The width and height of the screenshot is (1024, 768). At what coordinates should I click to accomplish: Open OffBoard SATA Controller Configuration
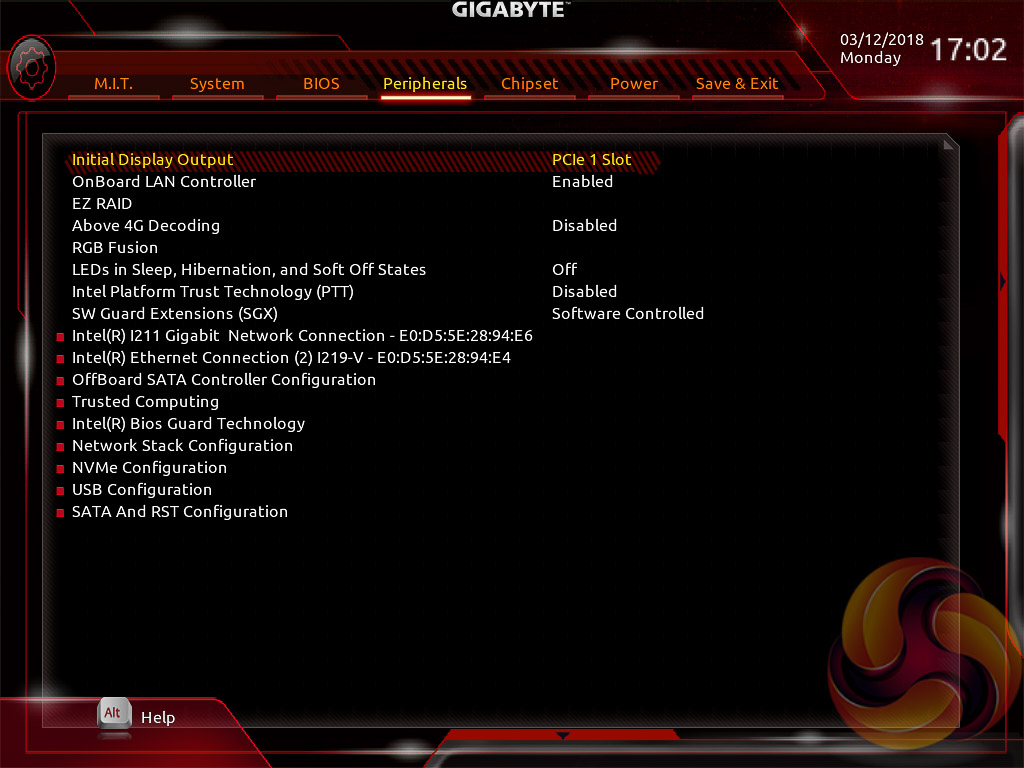point(224,380)
